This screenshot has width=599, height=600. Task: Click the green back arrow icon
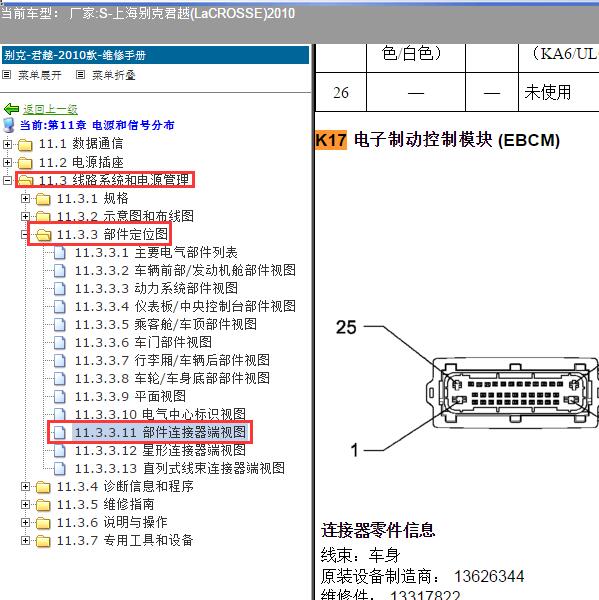(x=11, y=109)
